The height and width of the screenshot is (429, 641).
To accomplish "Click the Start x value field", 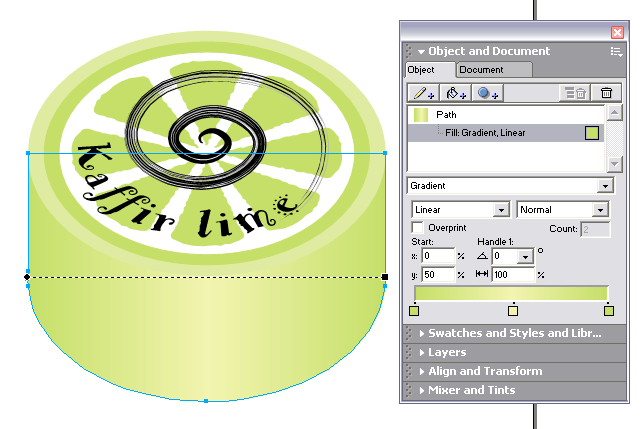I will pos(438,256).
